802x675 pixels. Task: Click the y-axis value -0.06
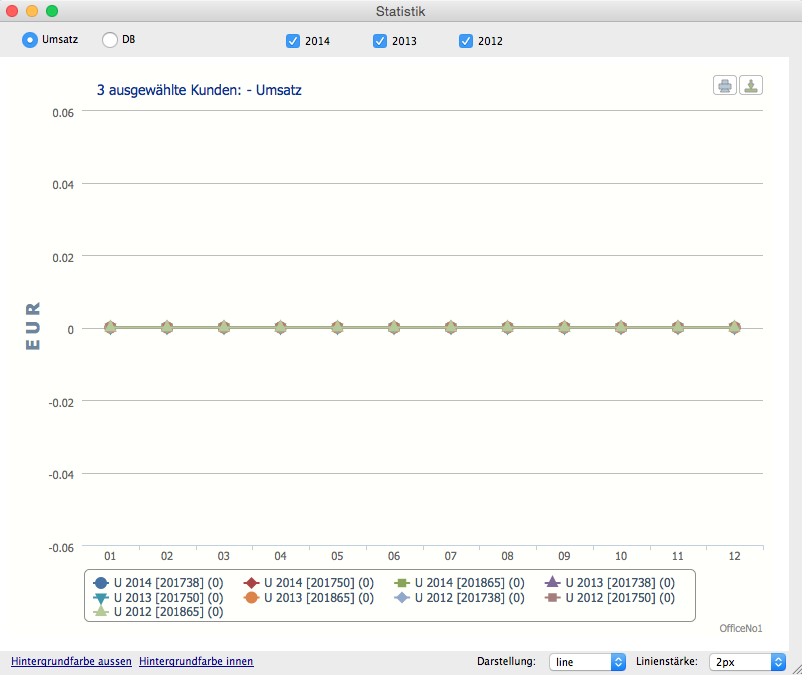click(x=61, y=548)
